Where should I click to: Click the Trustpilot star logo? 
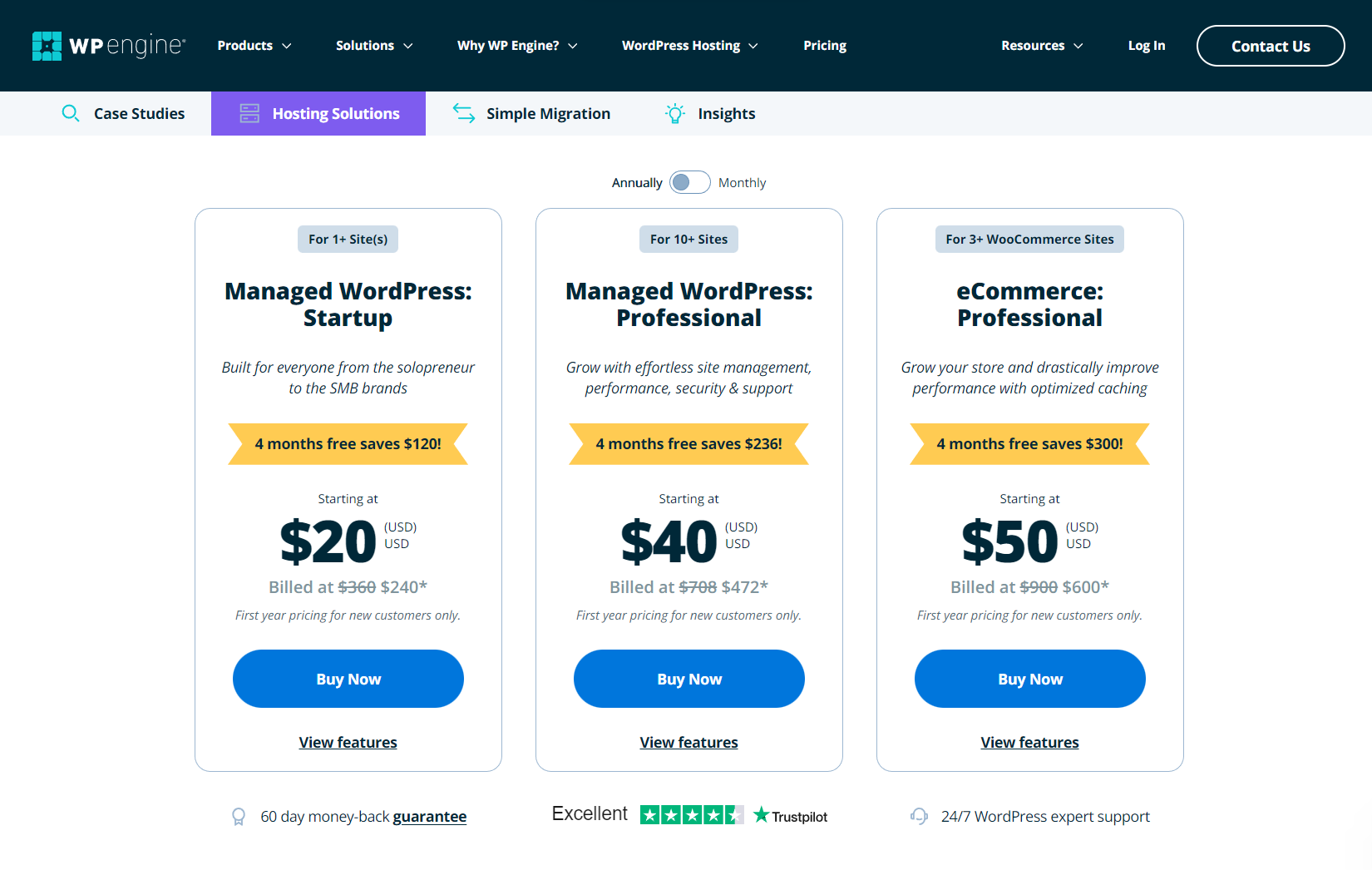coord(761,815)
